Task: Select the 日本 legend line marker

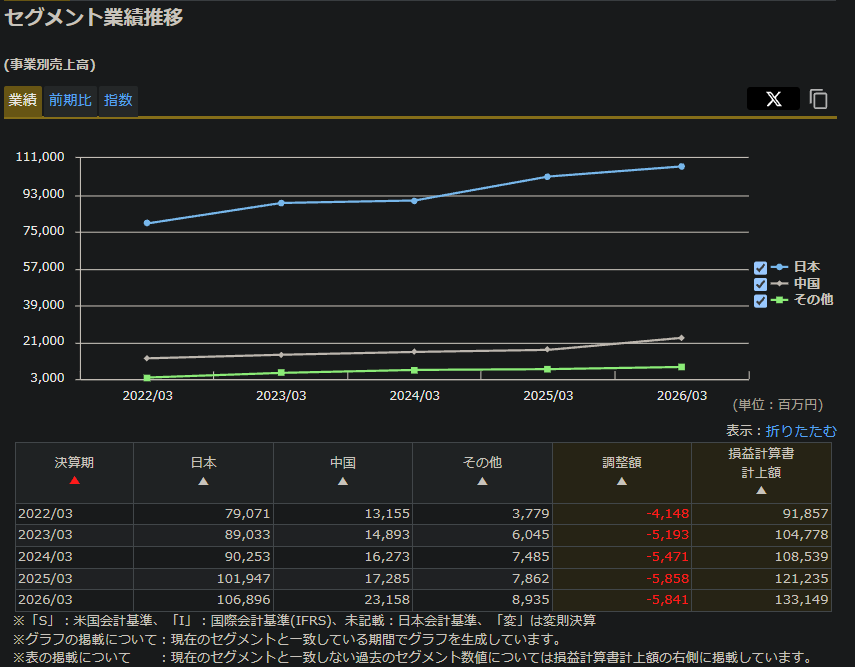Action: (x=780, y=267)
